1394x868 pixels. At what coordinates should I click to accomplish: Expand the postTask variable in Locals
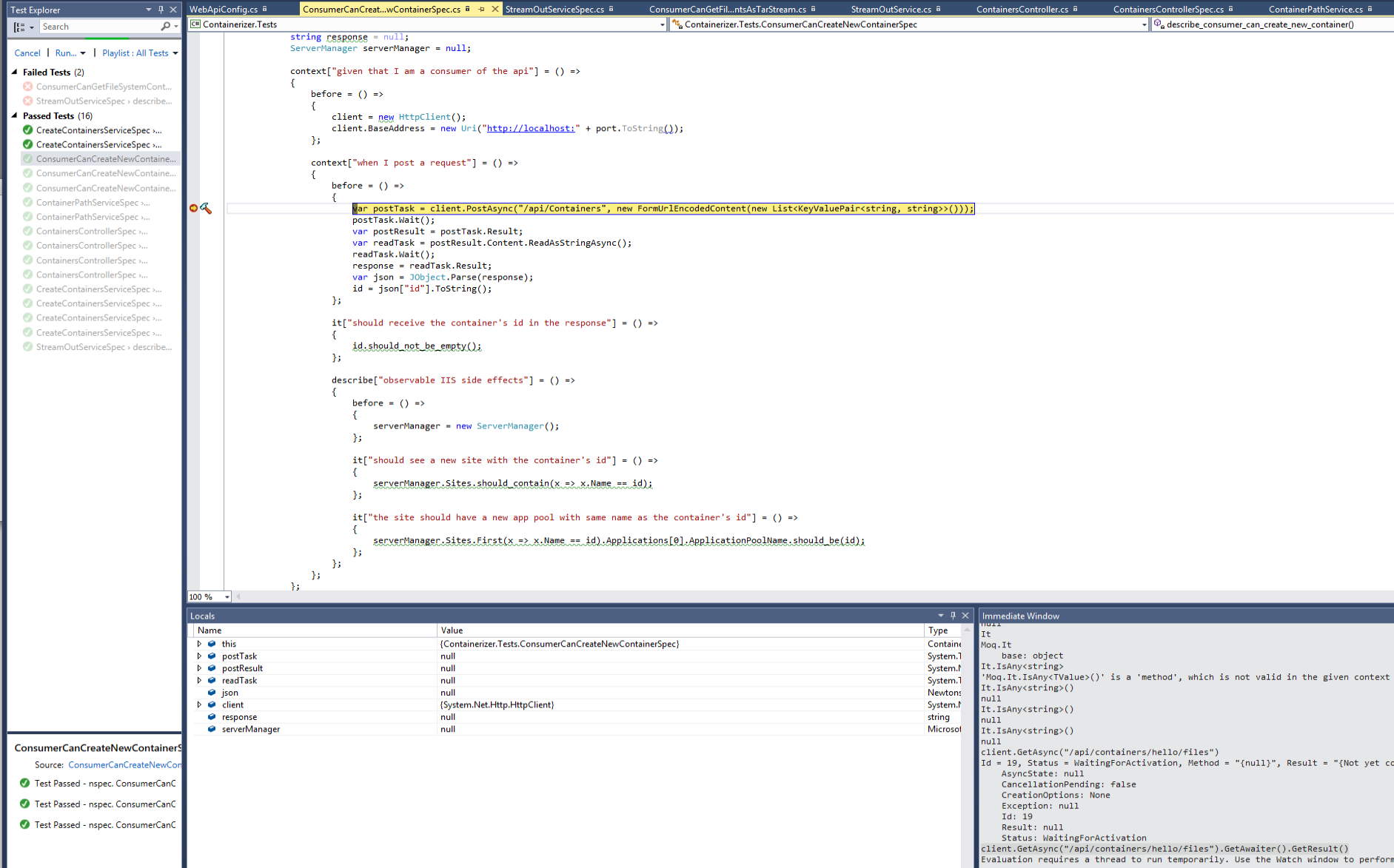click(x=199, y=656)
